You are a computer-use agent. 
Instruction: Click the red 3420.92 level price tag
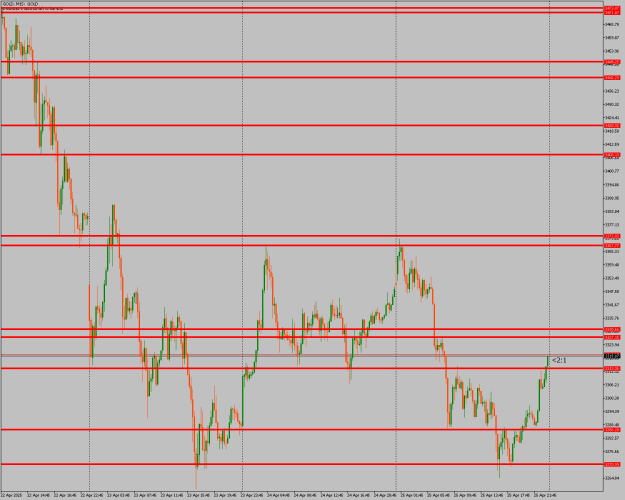pos(612,126)
